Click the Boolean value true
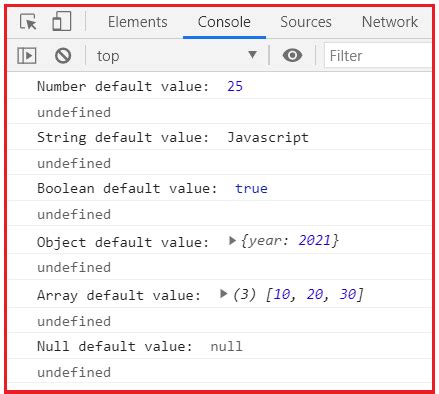Screen dimensions: 439x394 click(251, 188)
